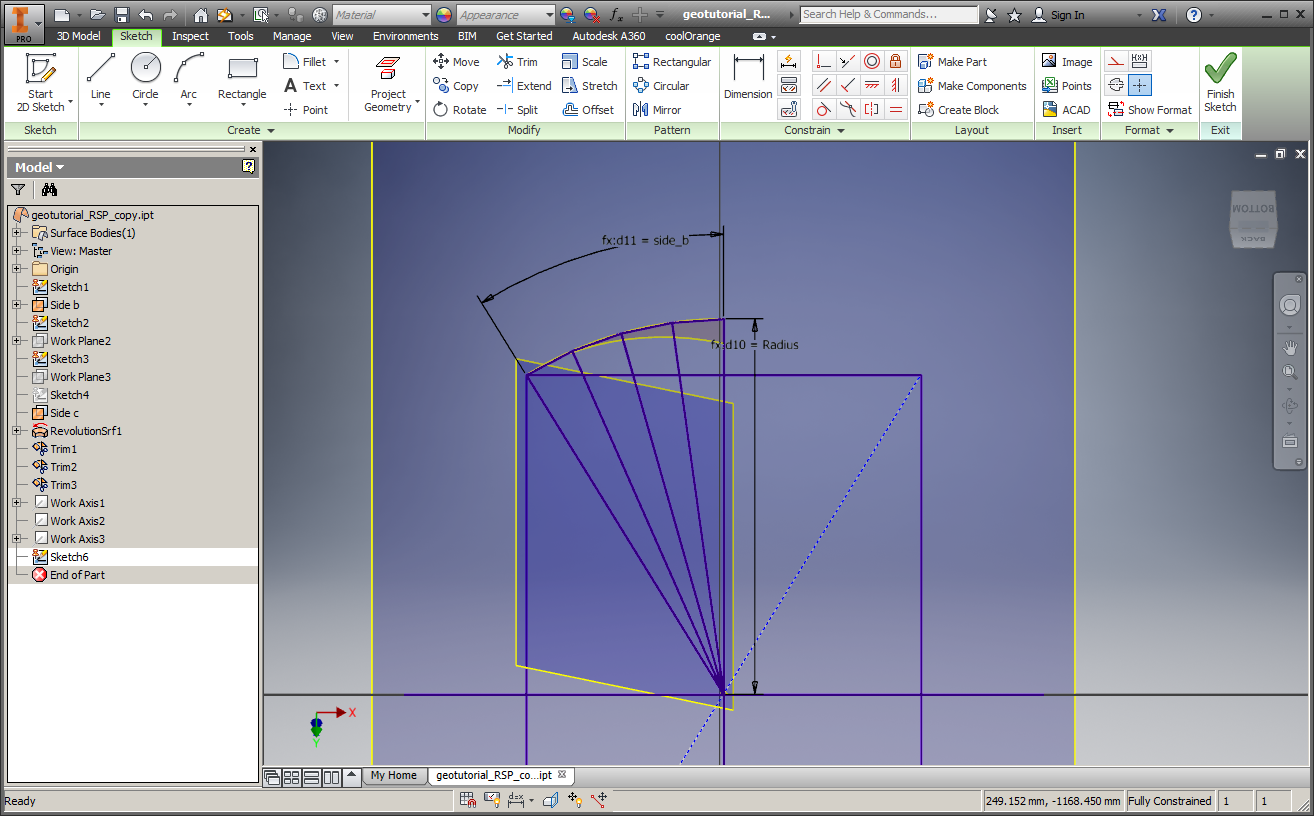
Task: Select the Circle sketch tool
Action: pos(145,80)
